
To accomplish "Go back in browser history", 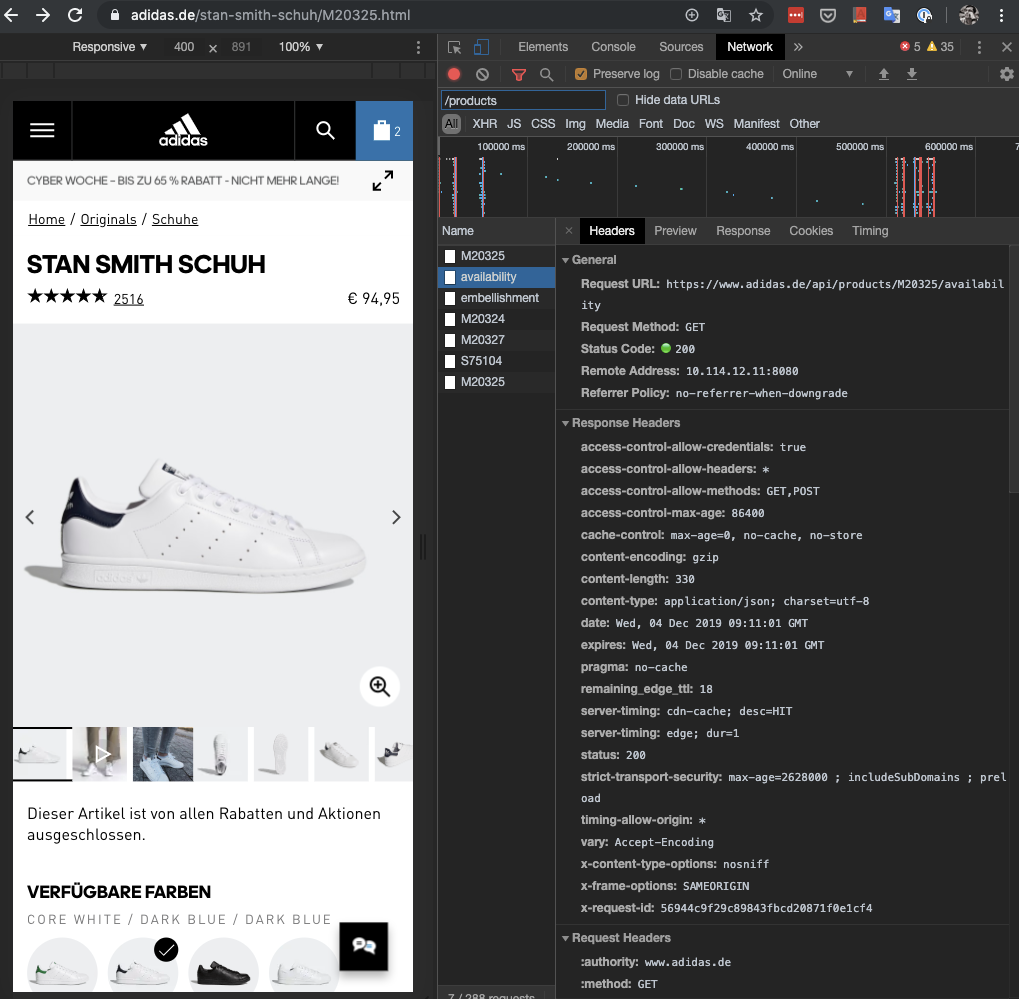I will point(11,15).
